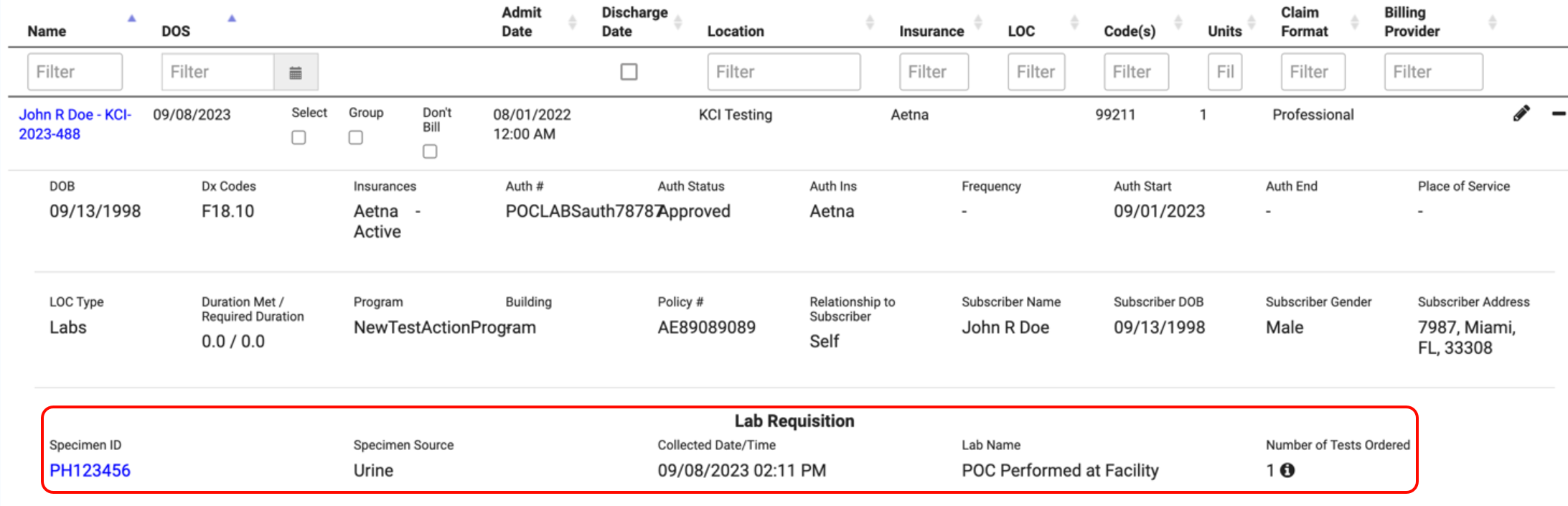Sort by Admit Date arrows
The width and height of the screenshot is (1568, 506).
coord(572,22)
